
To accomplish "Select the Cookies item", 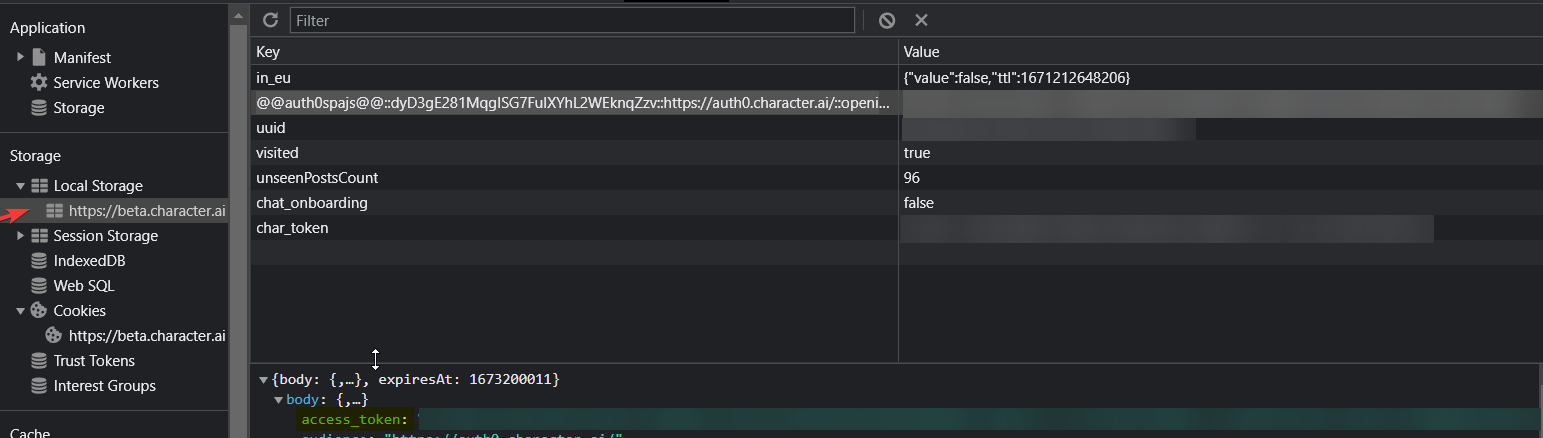I will click(x=80, y=311).
